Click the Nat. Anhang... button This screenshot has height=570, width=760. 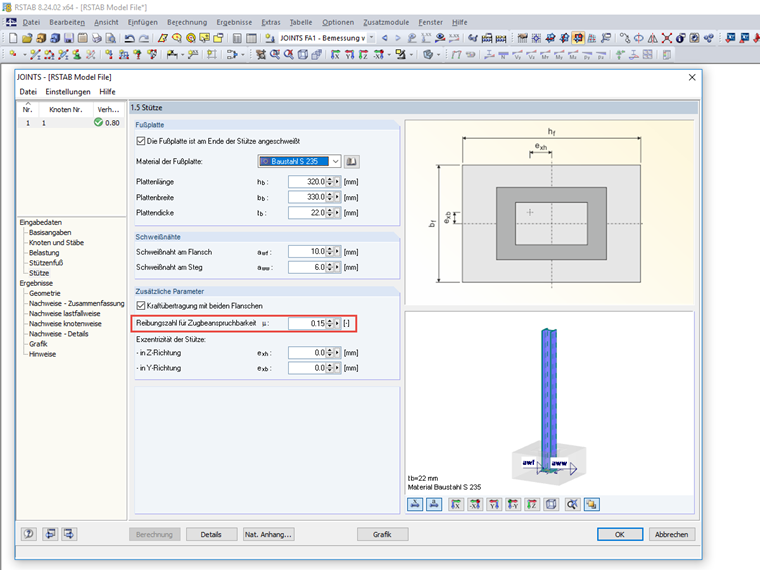[x=268, y=534]
